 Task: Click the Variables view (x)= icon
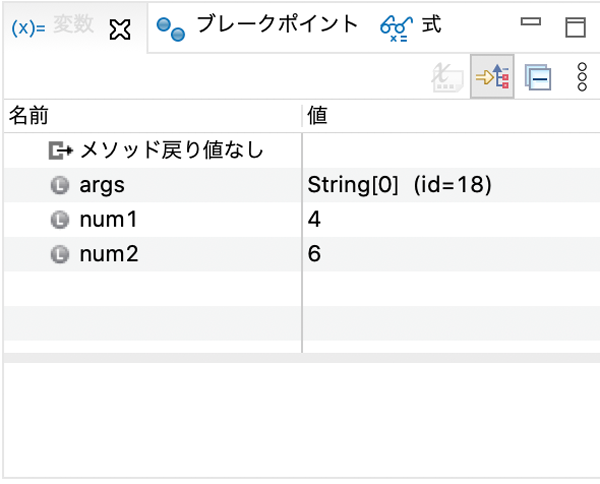point(28,28)
